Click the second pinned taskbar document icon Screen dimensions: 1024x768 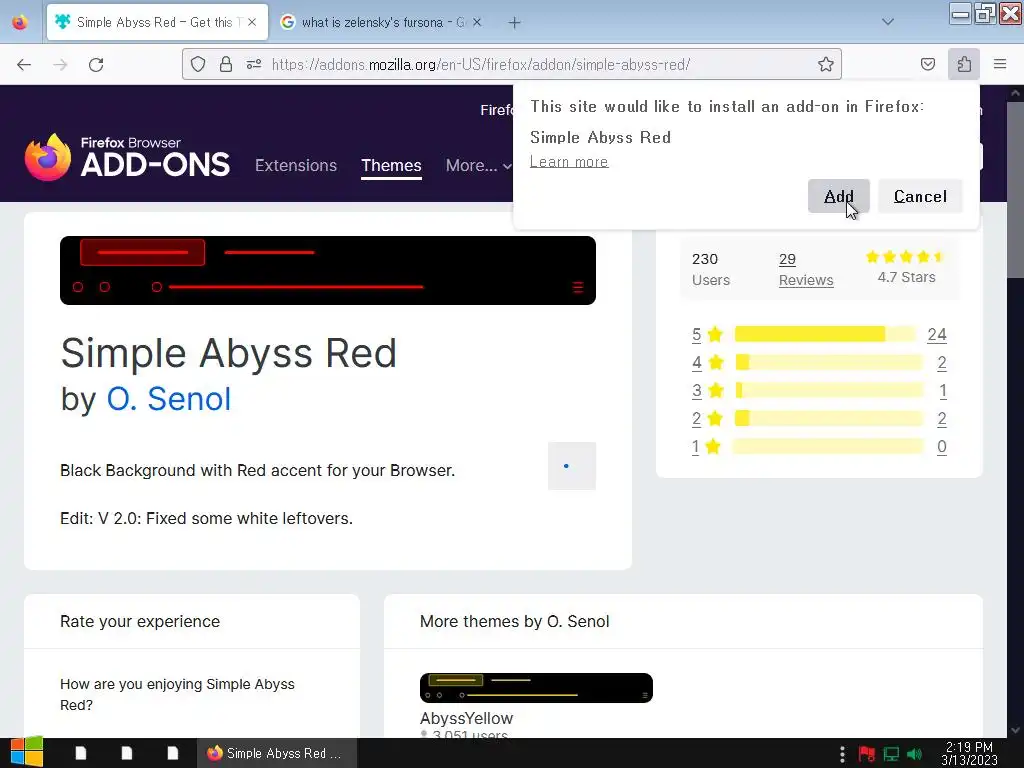[x=127, y=753]
